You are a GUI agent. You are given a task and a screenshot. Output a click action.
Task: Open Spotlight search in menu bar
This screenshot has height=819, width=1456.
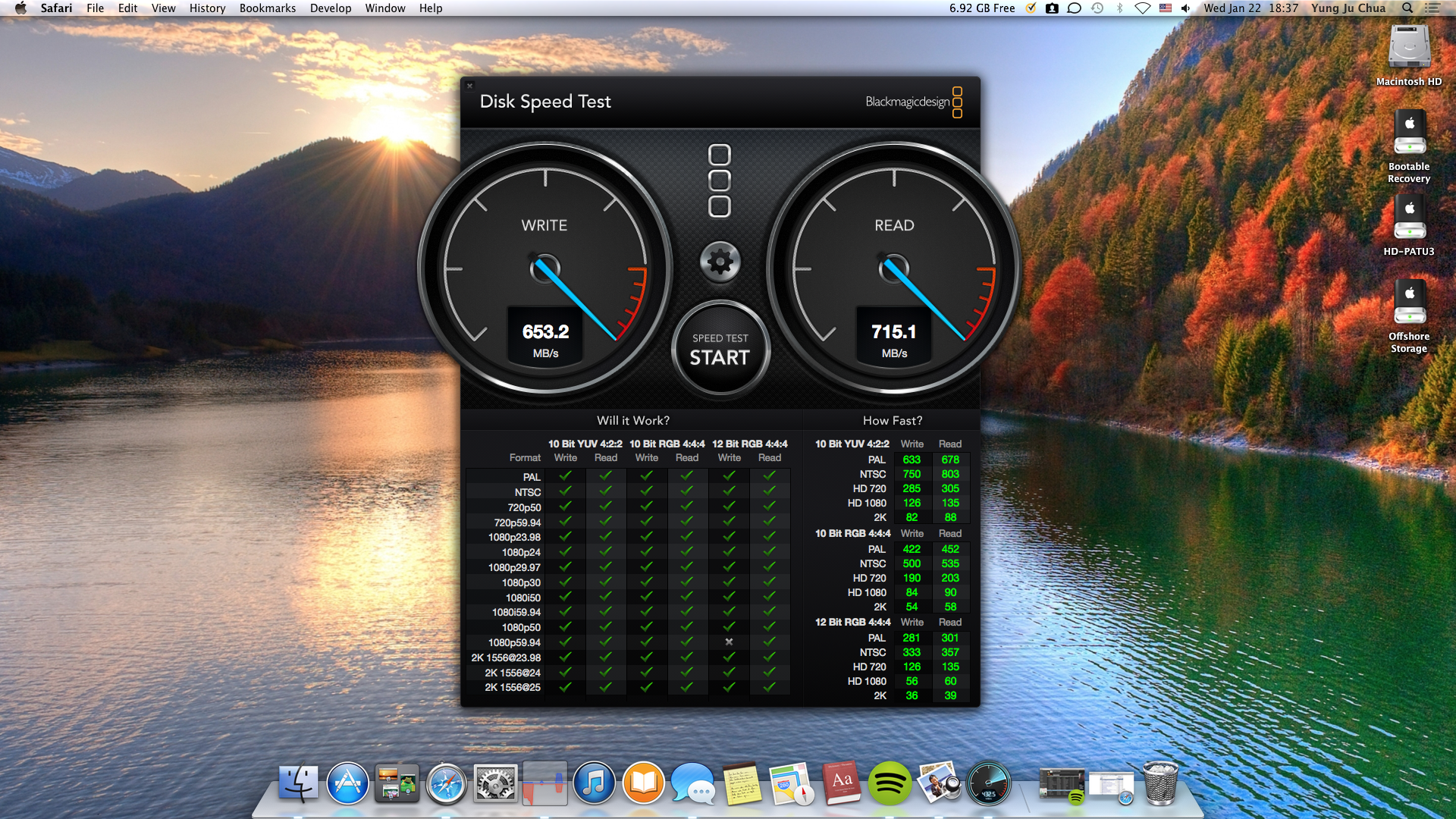pyautogui.click(x=1407, y=8)
